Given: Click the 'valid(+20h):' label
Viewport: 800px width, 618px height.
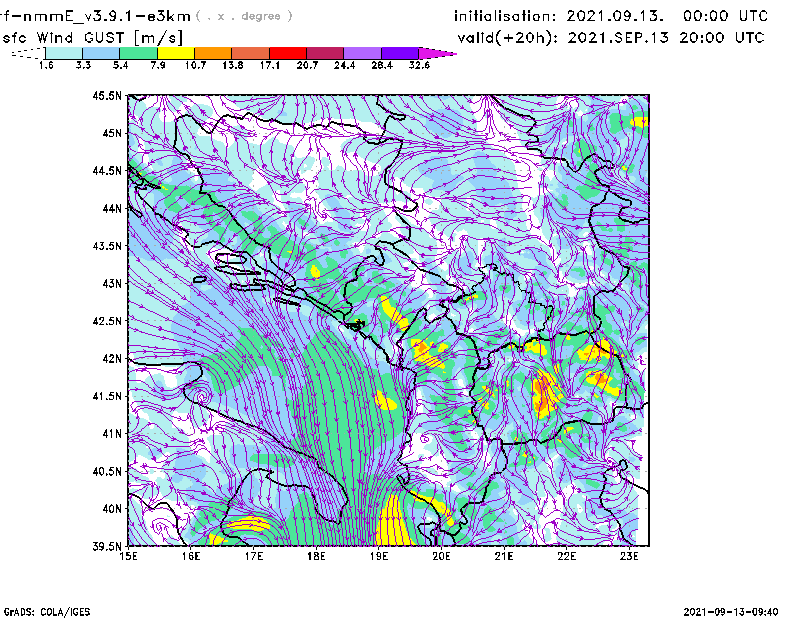Looking at the screenshot, I should [x=508, y=38].
